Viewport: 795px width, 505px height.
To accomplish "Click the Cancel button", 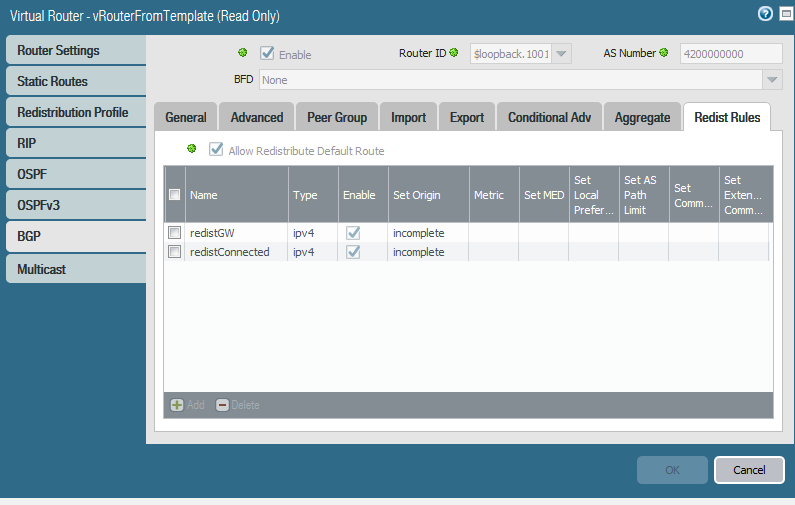I will [x=749, y=470].
